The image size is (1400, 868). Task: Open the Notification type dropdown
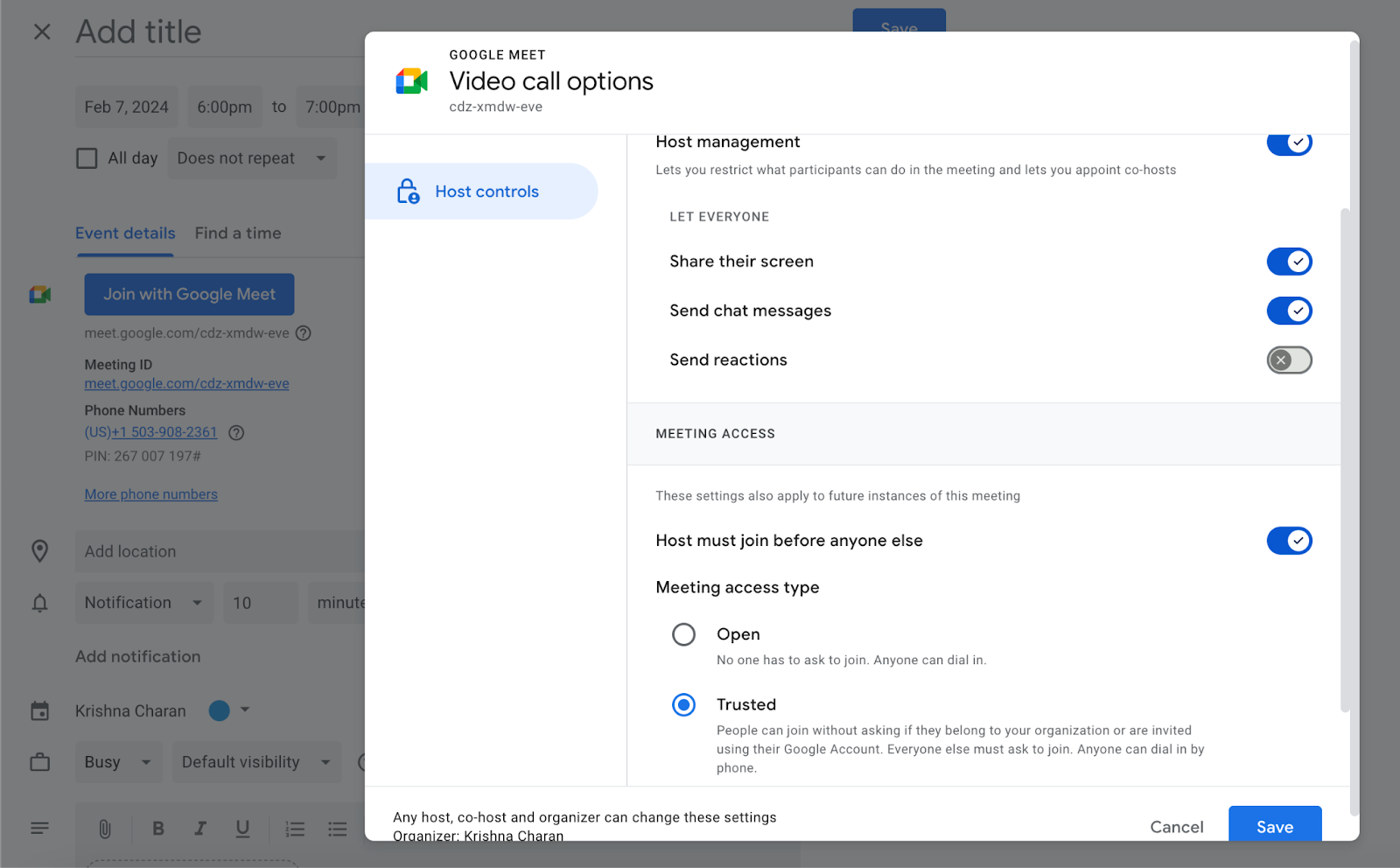coord(144,603)
